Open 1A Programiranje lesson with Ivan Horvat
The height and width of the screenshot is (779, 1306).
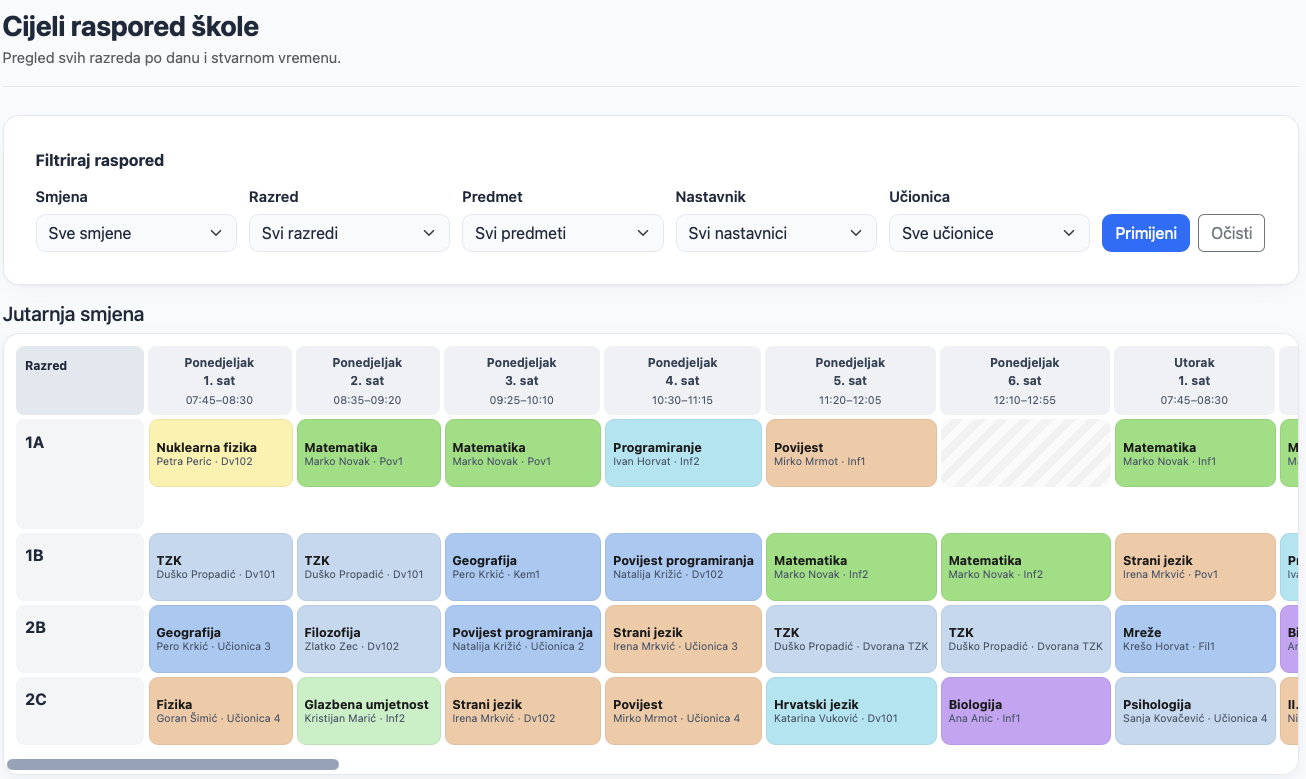[x=683, y=453]
